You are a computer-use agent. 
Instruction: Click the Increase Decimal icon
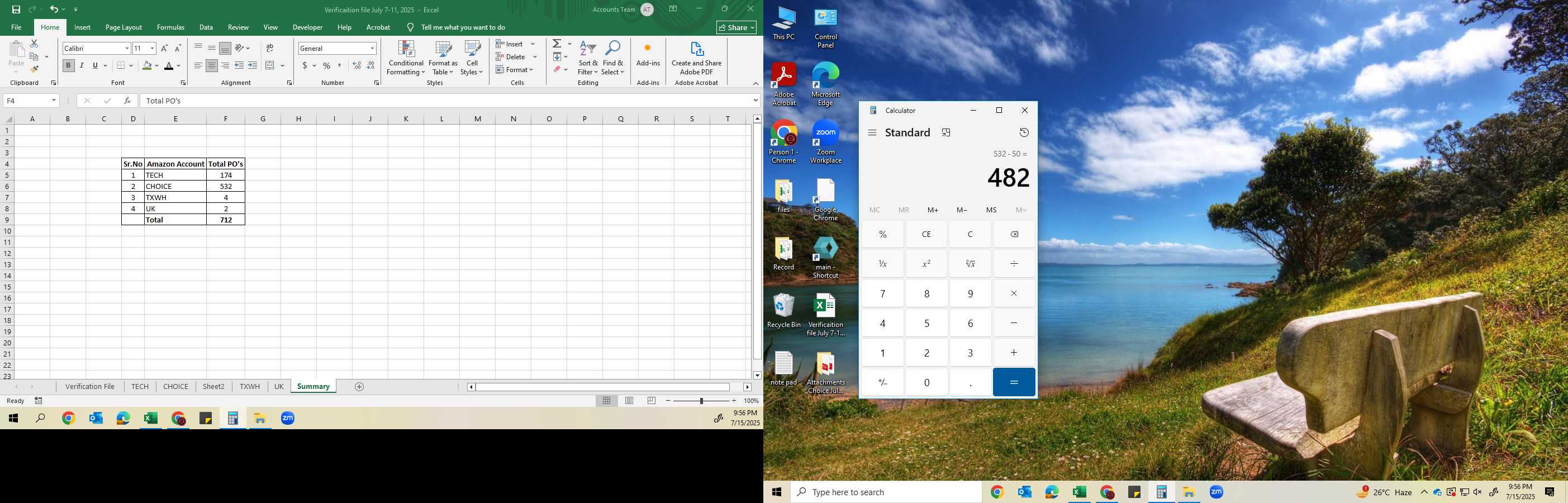click(357, 65)
